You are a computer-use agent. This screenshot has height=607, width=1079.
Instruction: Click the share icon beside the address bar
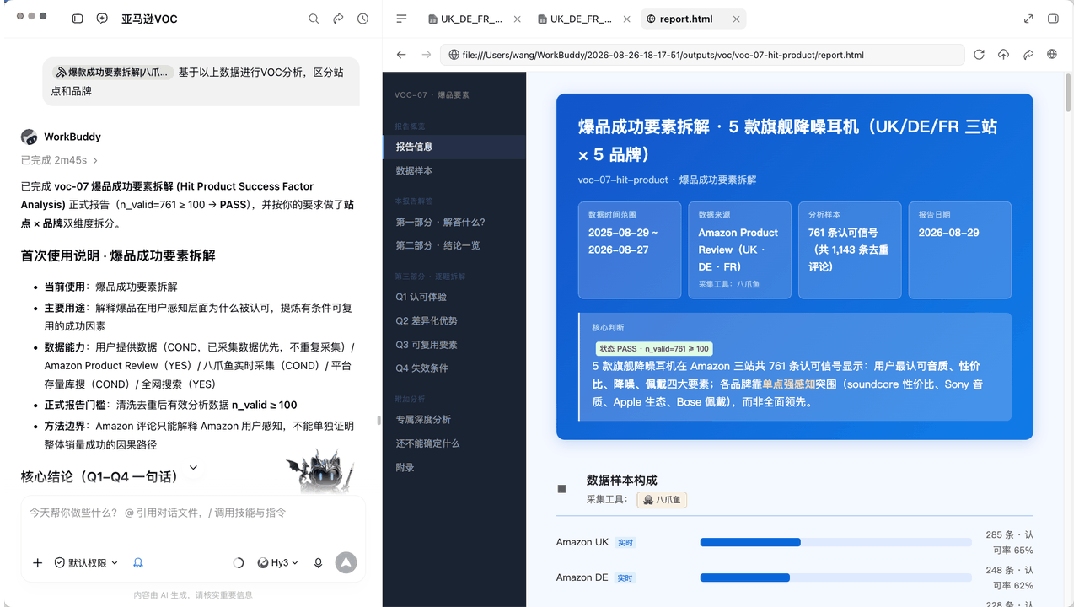[x=1028, y=54]
